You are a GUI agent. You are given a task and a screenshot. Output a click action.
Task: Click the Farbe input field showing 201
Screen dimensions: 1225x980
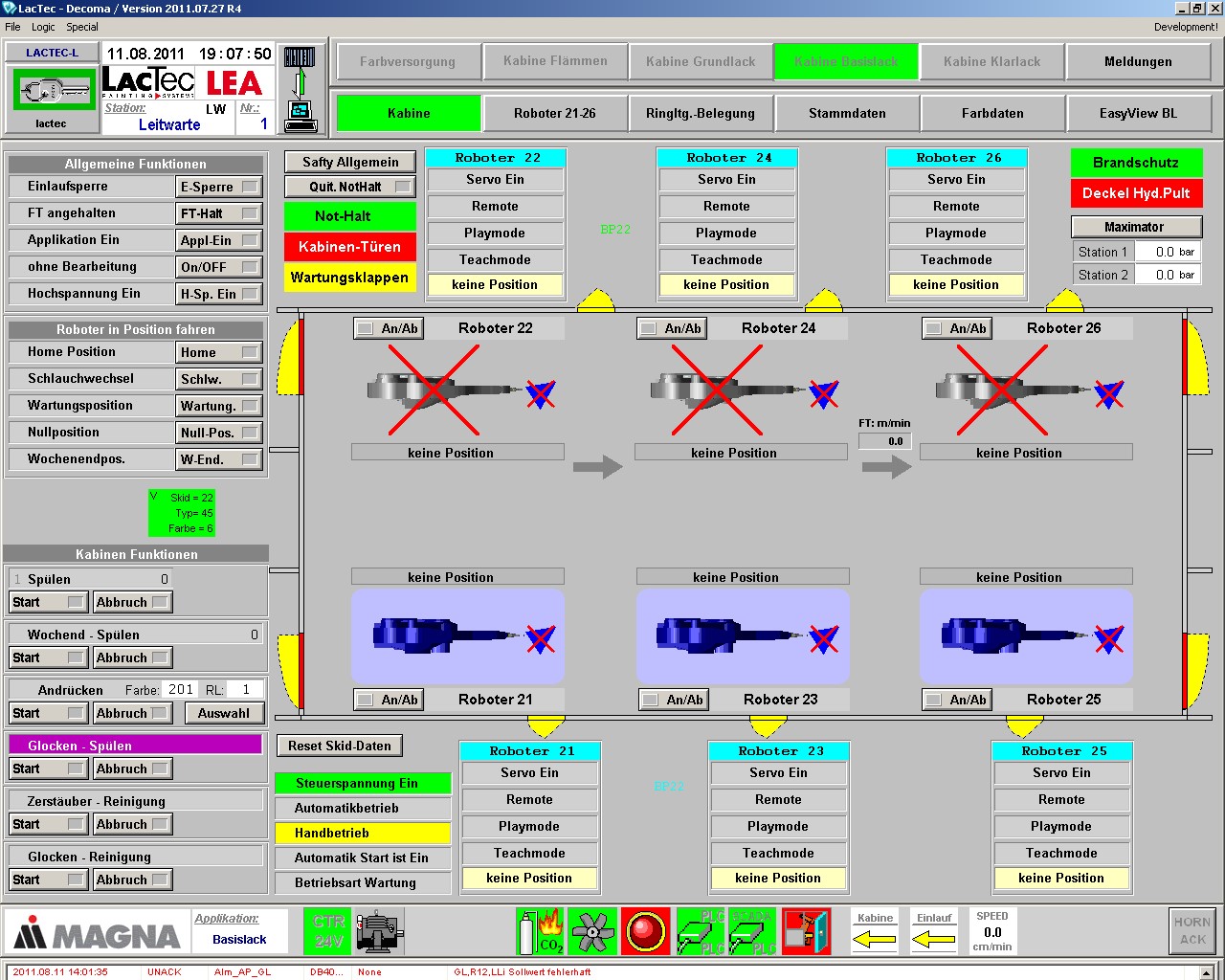[180, 689]
